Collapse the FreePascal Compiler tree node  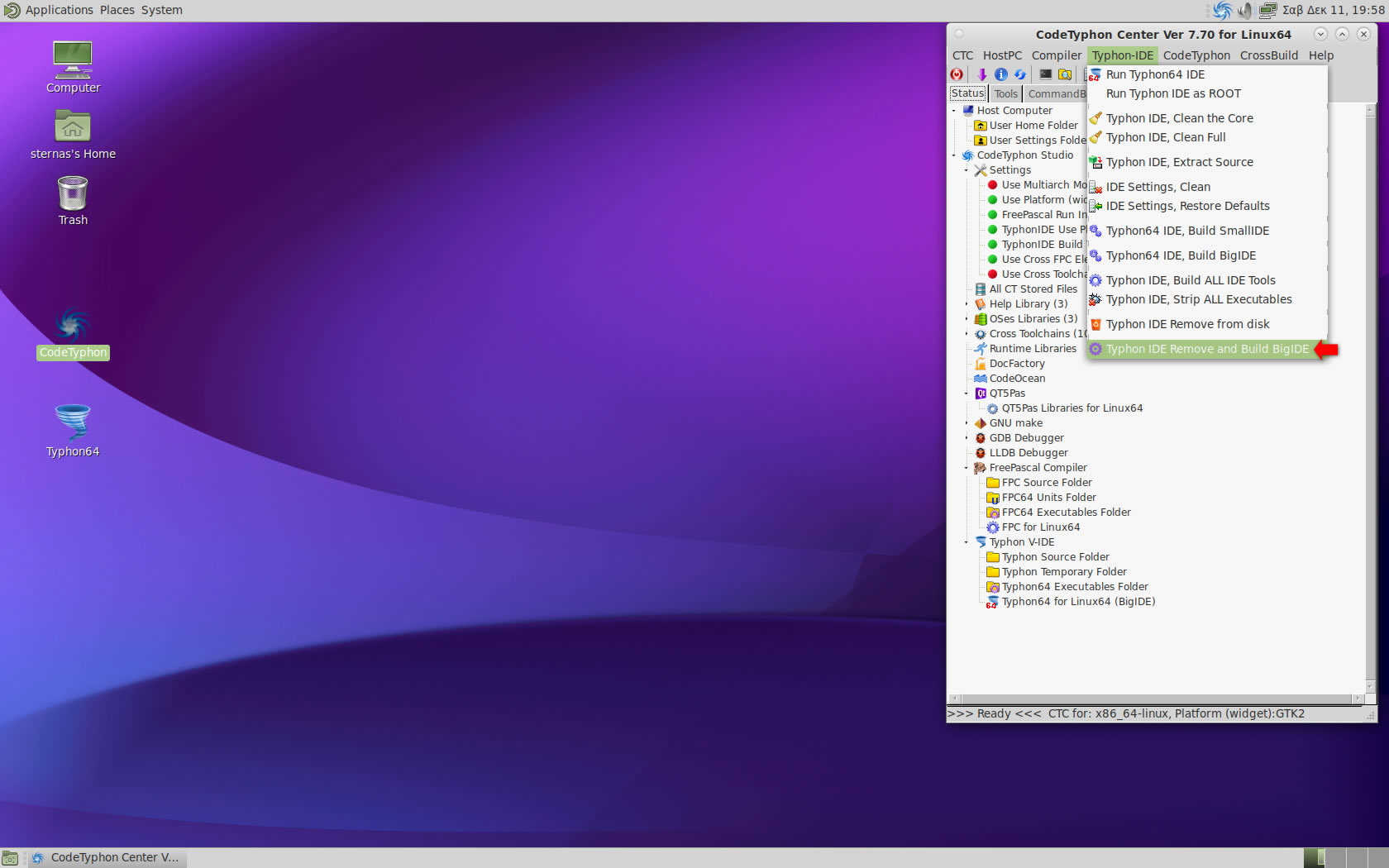click(x=967, y=468)
